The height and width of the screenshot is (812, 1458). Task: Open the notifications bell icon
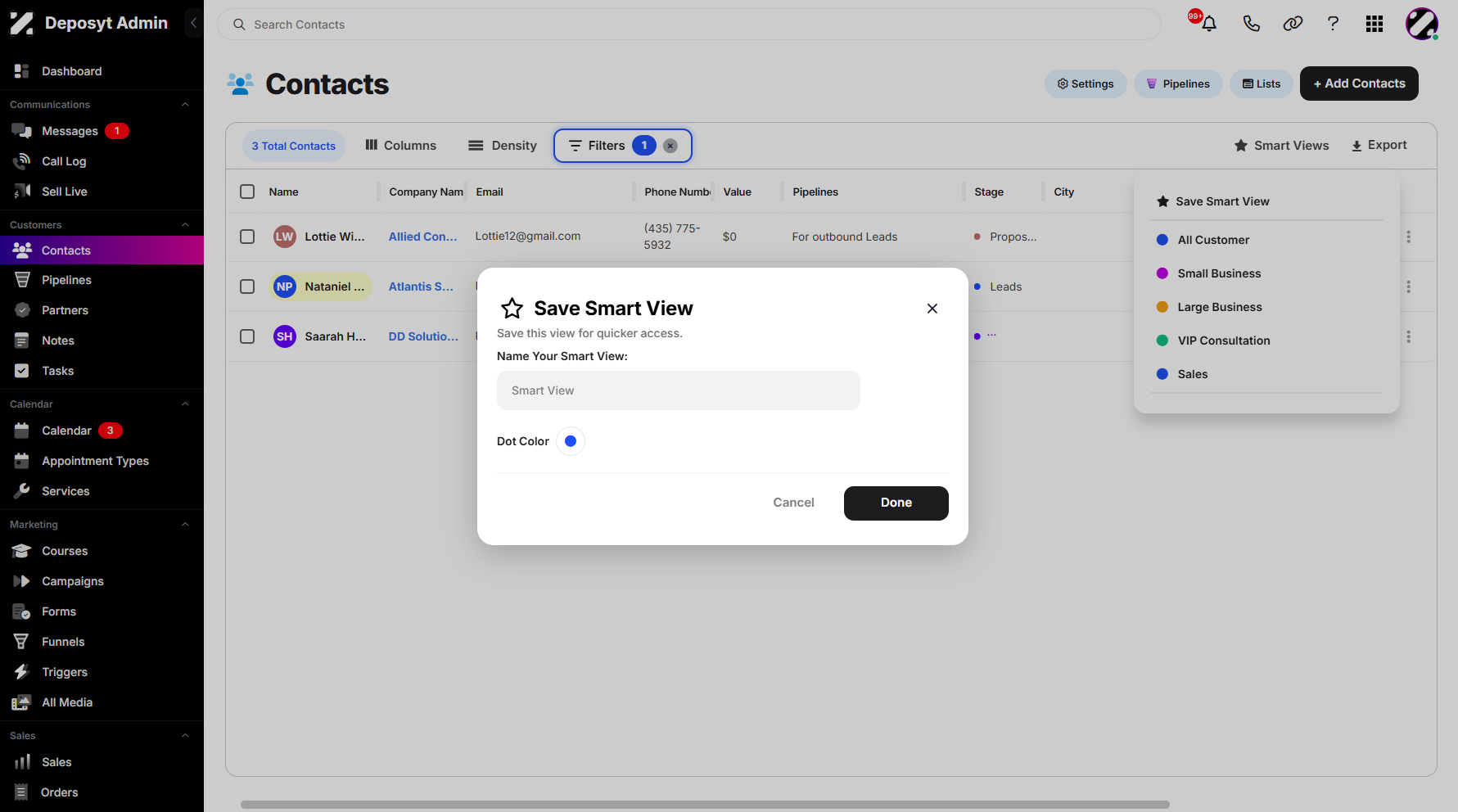[1208, 24]
